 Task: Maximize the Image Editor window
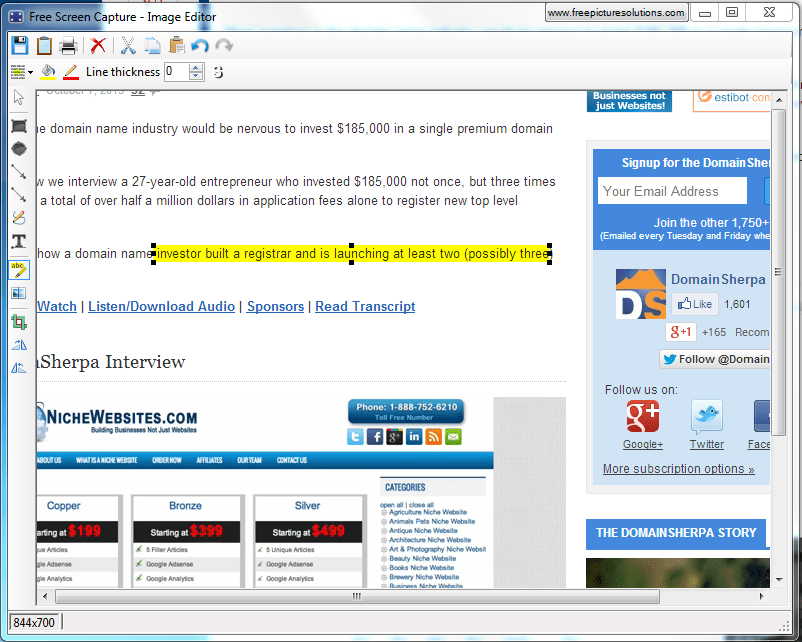coord(732,12)
